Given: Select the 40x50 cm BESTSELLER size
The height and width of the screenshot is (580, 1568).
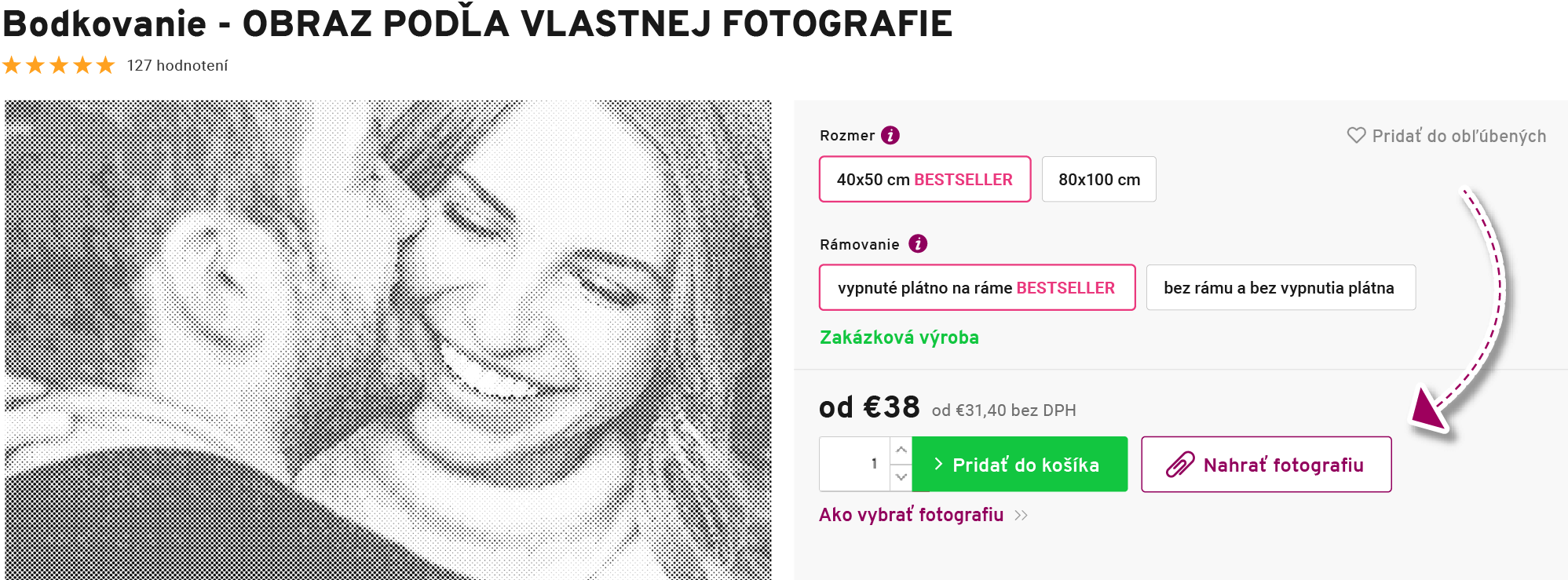Looking at the screenshot, I should pyautogui.click(x=925, y=179).
